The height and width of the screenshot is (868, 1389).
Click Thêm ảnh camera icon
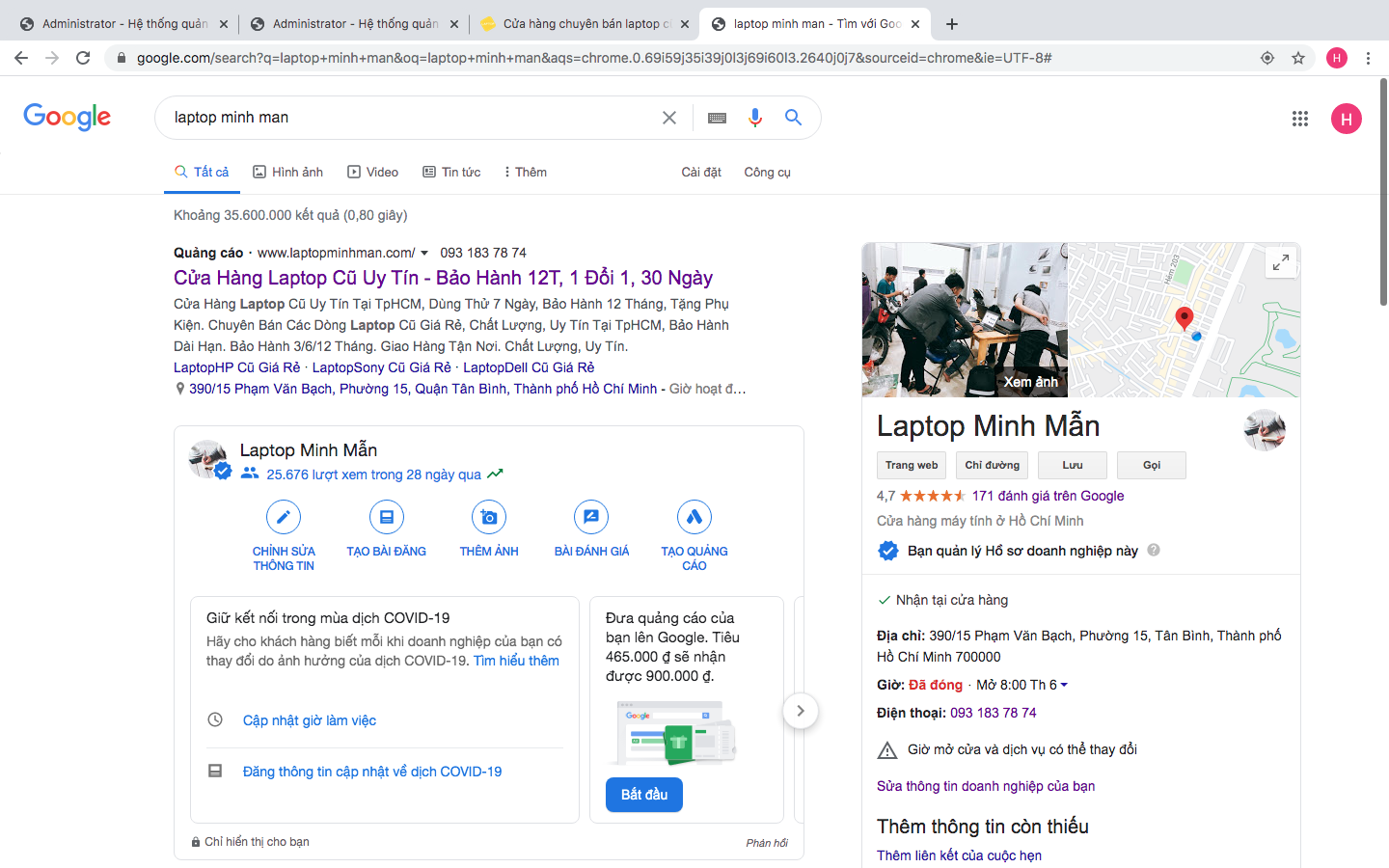(x=489, y=517)
